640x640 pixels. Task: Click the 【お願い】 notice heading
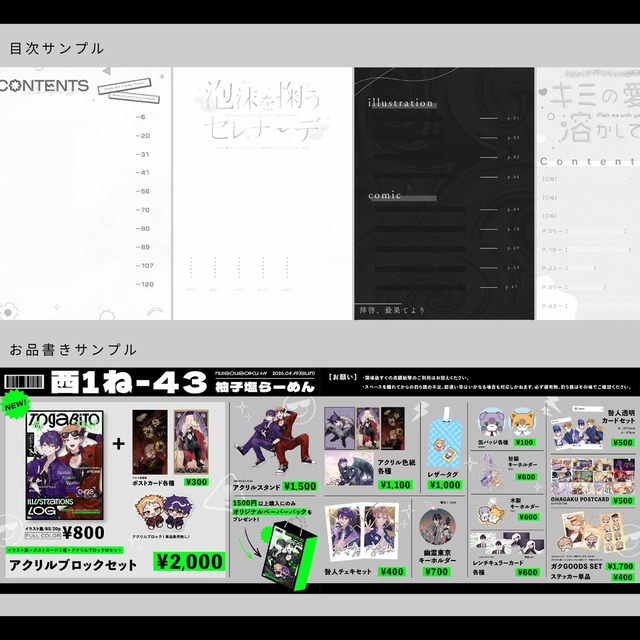(343, 377)
